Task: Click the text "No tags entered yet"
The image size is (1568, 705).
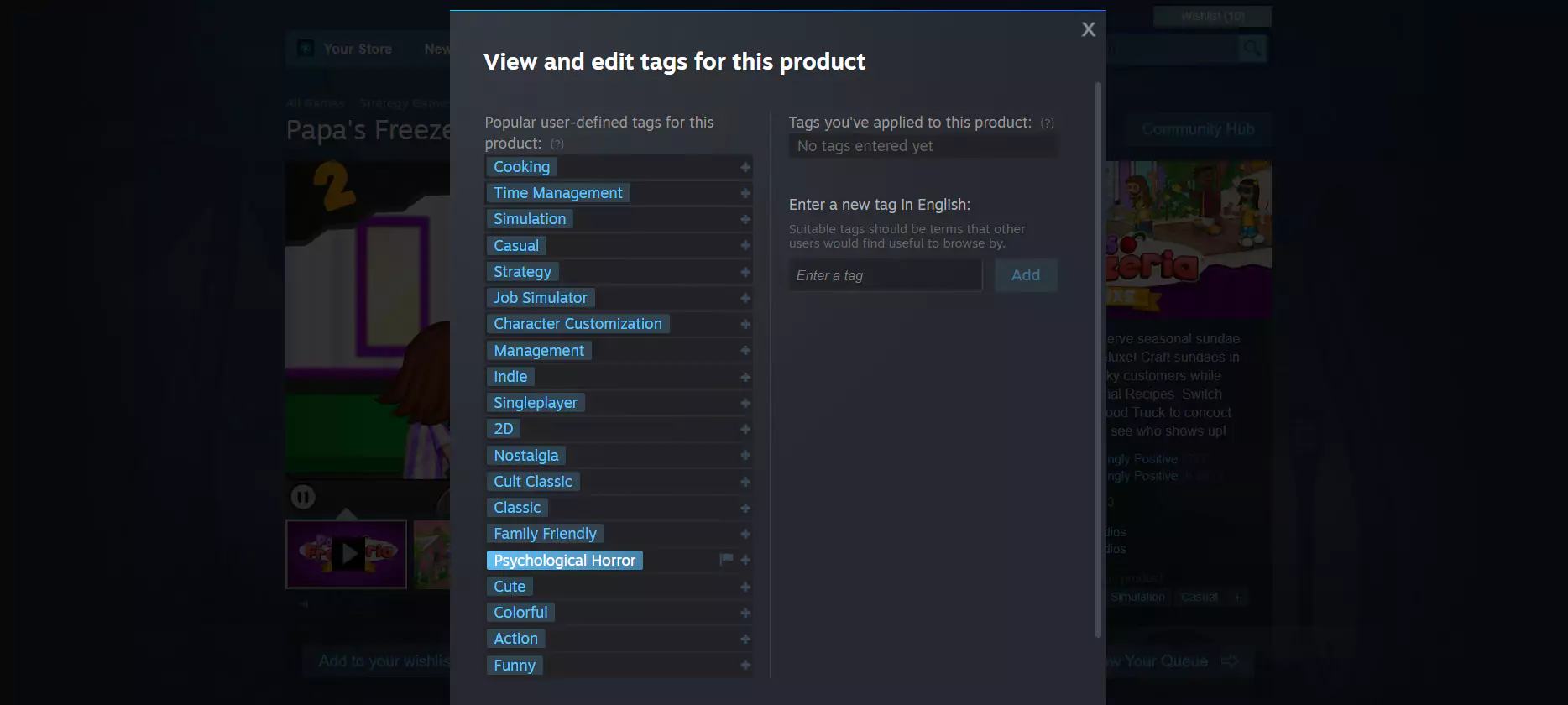Action: click(x=865, y=146)
